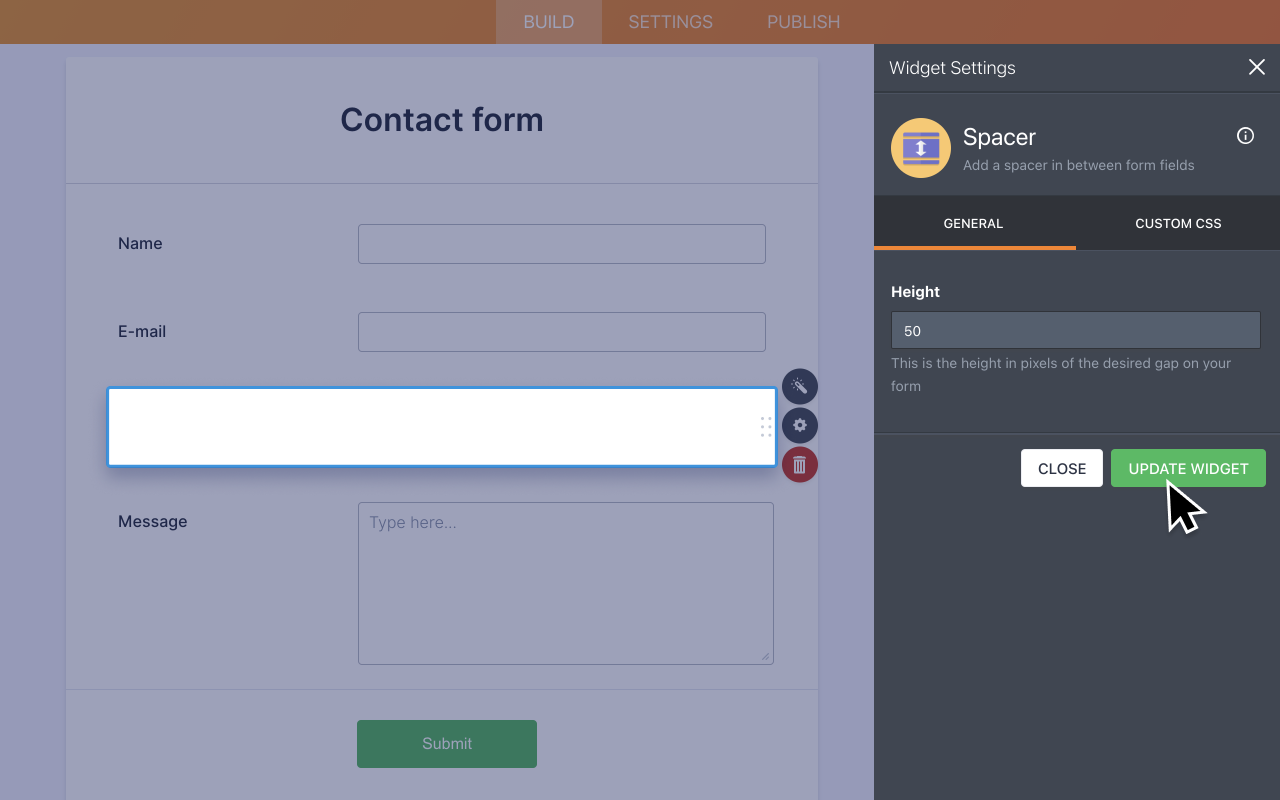Switch to the BUILD section
This screenshot has height=800, width=1280.
548,21
